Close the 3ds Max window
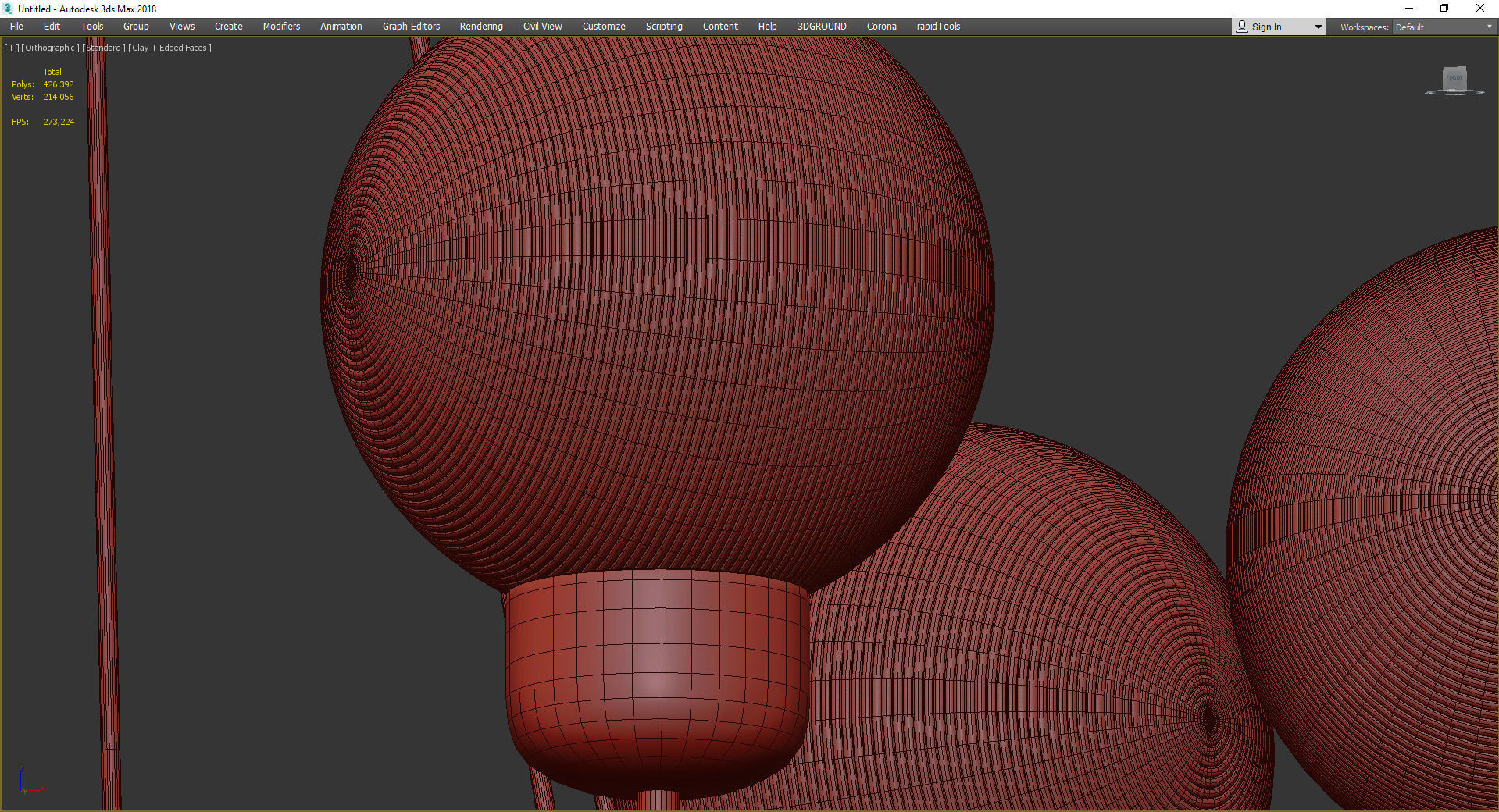Viewport: 1499px width, 812px height. point(1480,9)
